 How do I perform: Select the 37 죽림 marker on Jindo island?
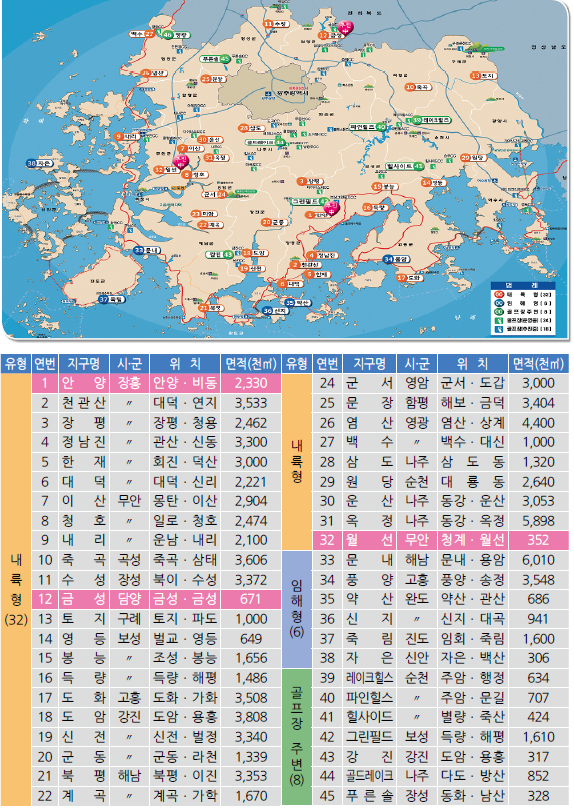tap(112, 299)
